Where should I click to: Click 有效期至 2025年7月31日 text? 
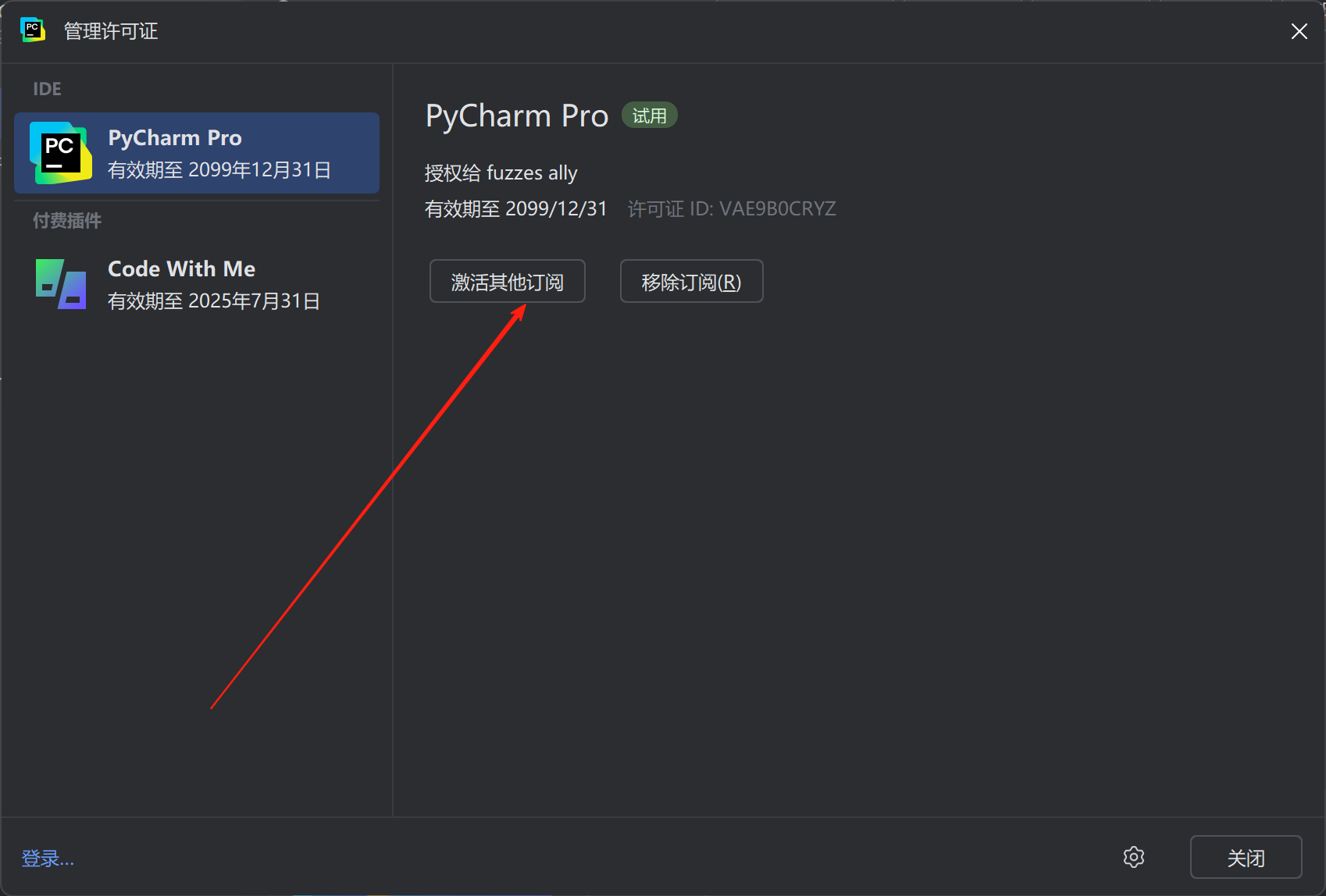pos(214,301)
